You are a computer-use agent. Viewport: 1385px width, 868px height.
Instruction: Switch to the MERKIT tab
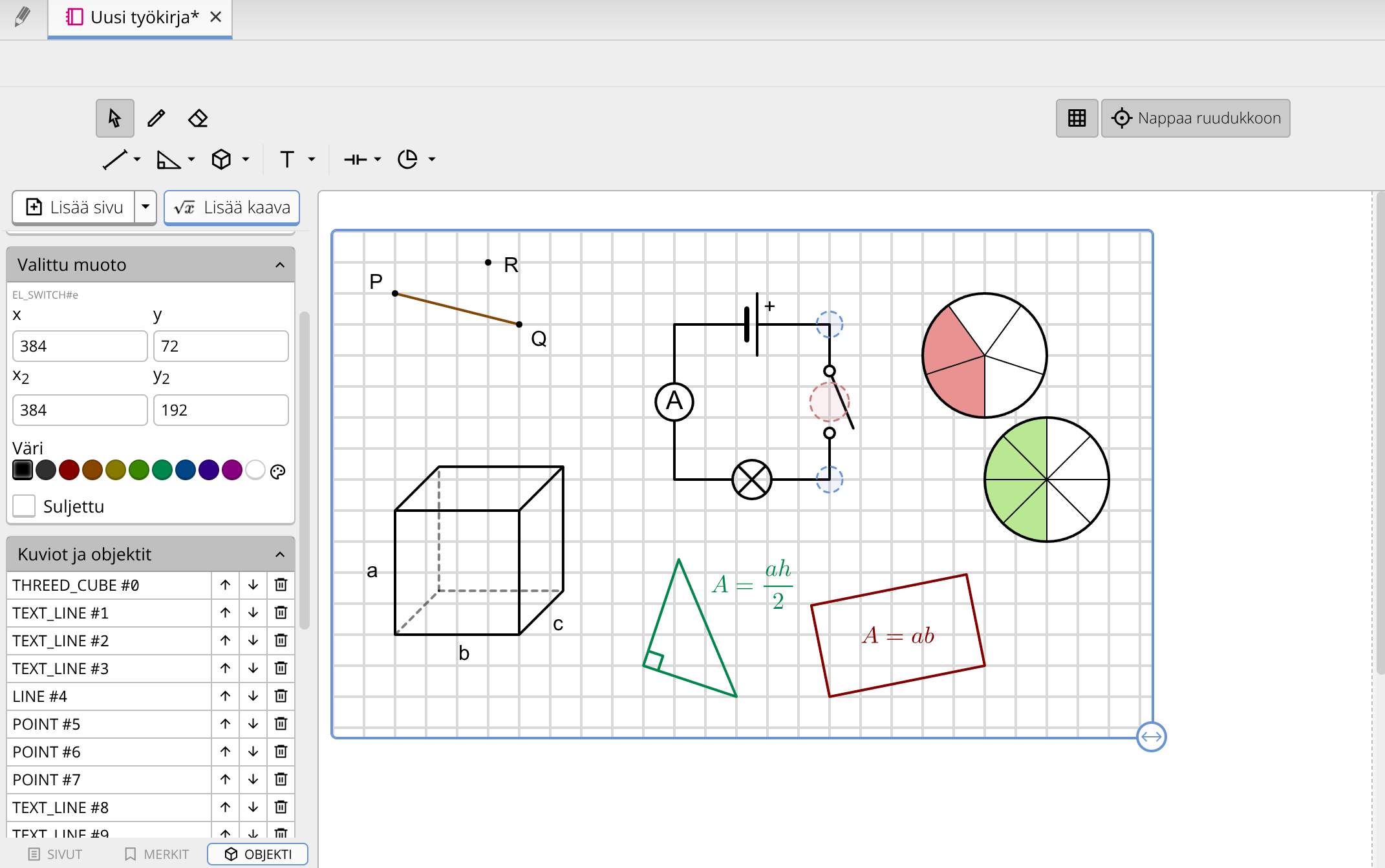pyautogui.click(x=156, y=854)
